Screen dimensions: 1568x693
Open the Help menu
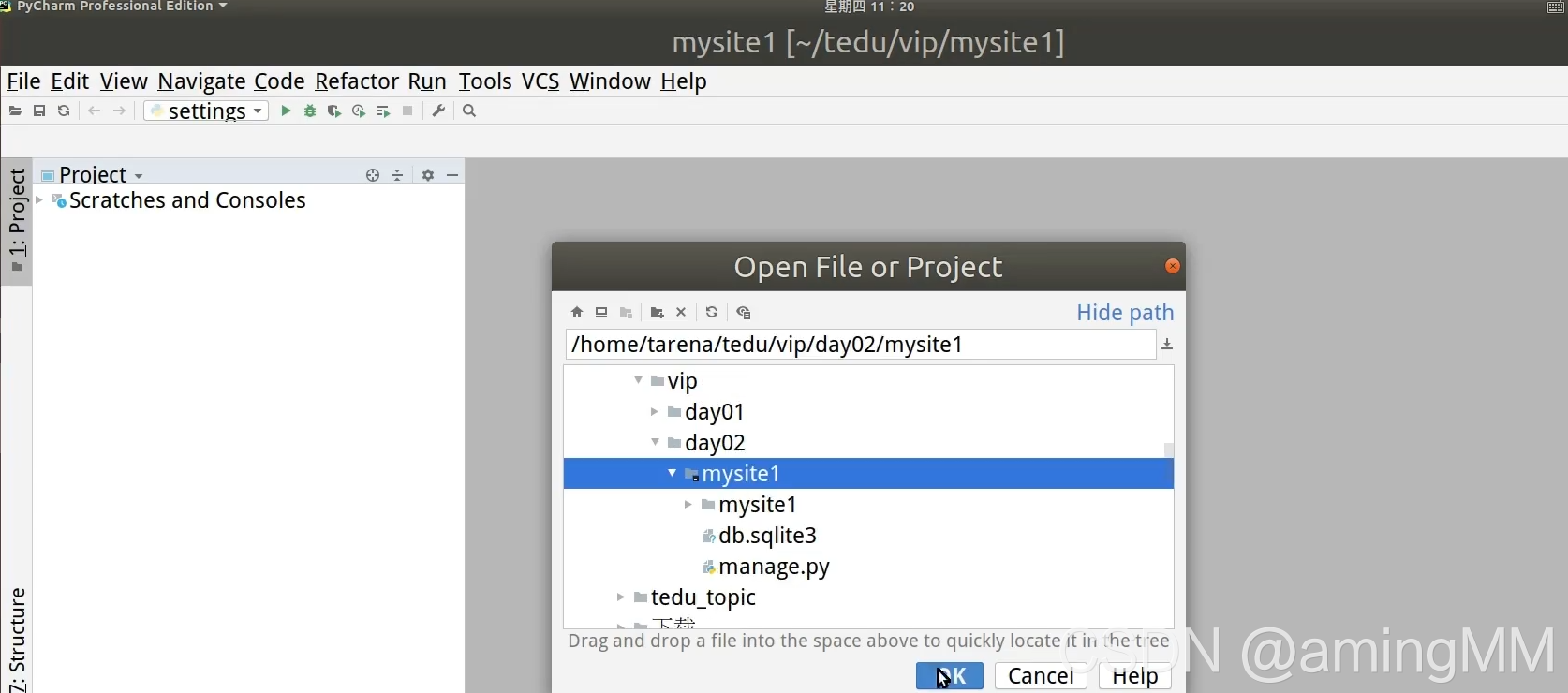[x=684, y=81]
